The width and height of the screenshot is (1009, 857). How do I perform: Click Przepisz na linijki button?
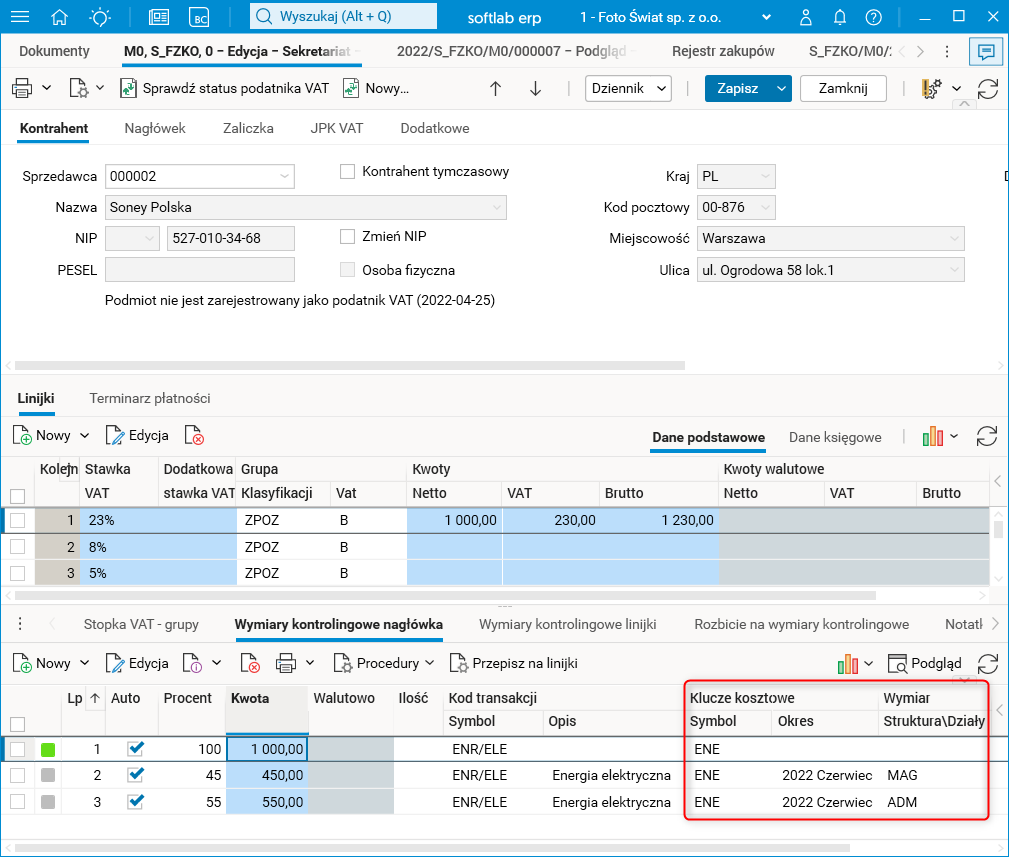click(514, 663)
